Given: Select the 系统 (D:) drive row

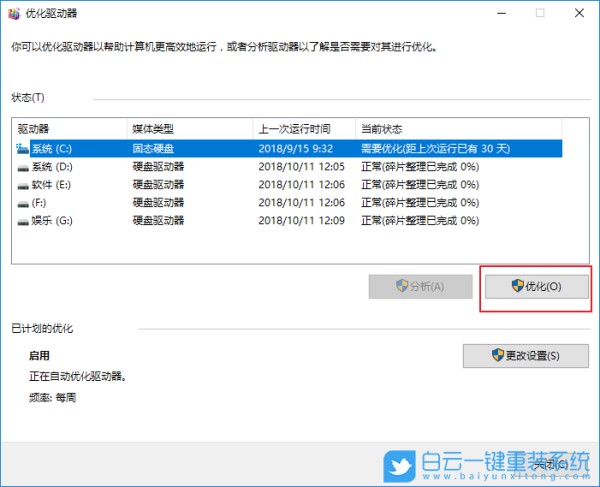Looking at the screenshot, I should pyautogui.click(x=289, y=167).
